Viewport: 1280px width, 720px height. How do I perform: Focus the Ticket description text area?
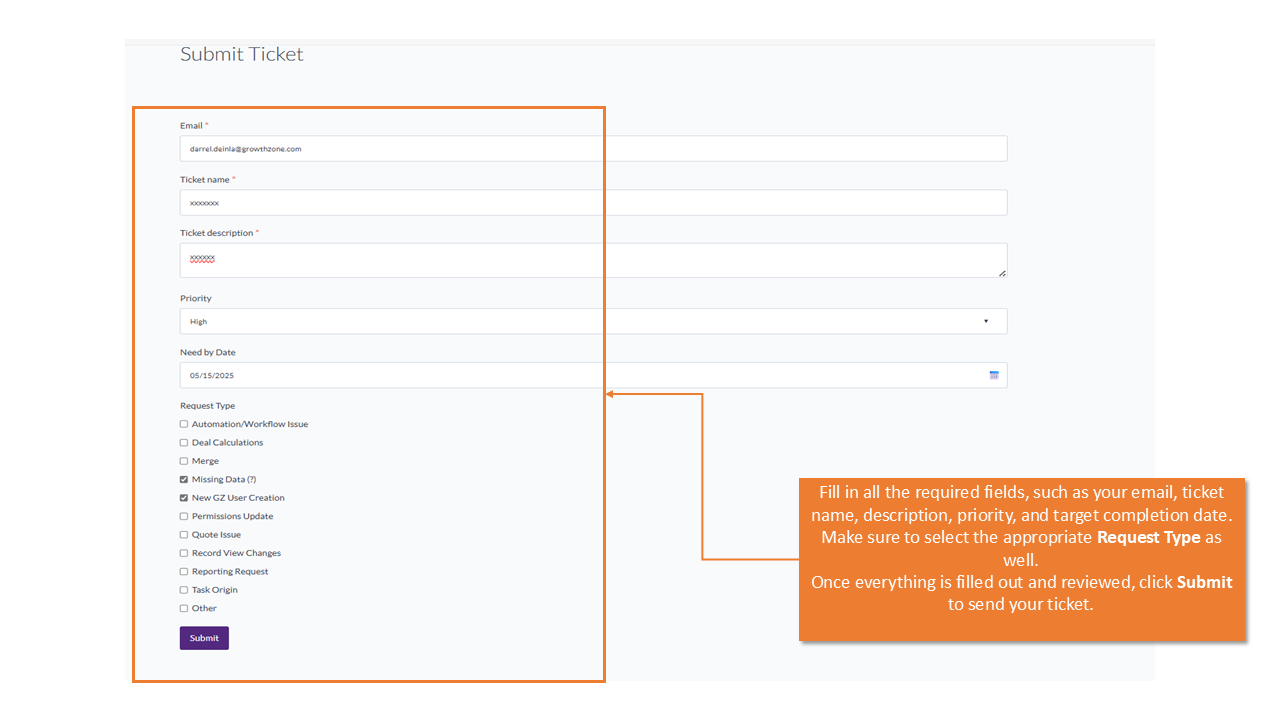tap(593, 260)
